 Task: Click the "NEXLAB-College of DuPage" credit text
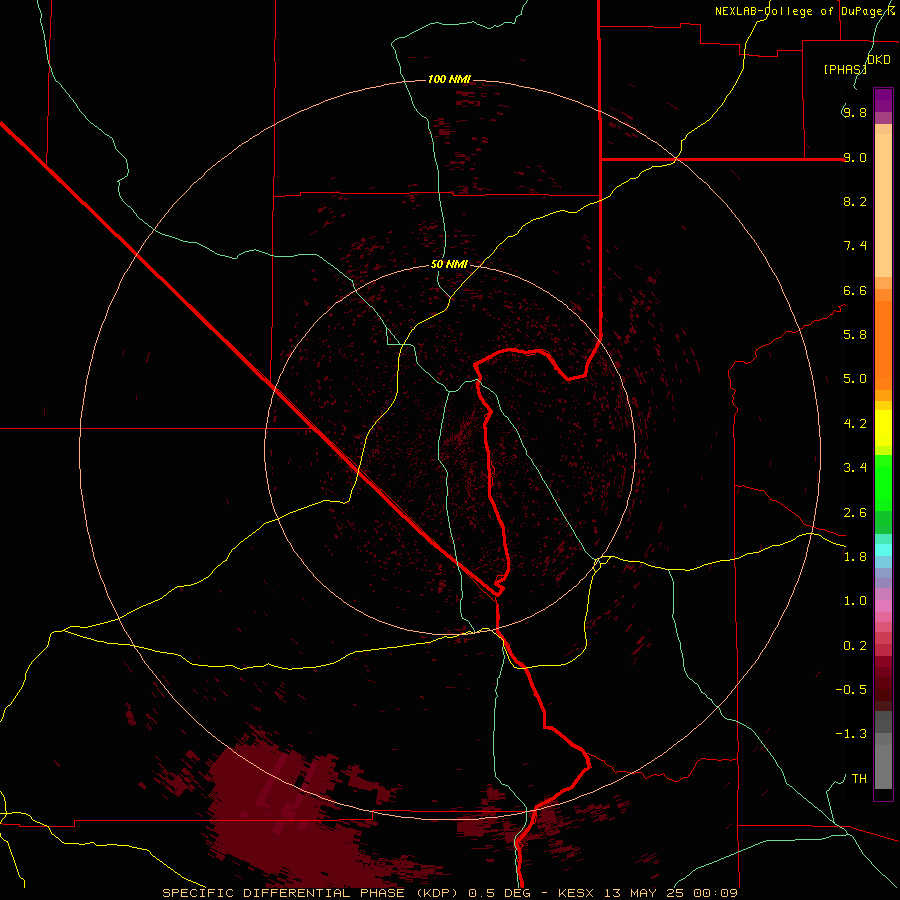pyautogui.click(x=801, y=11)
